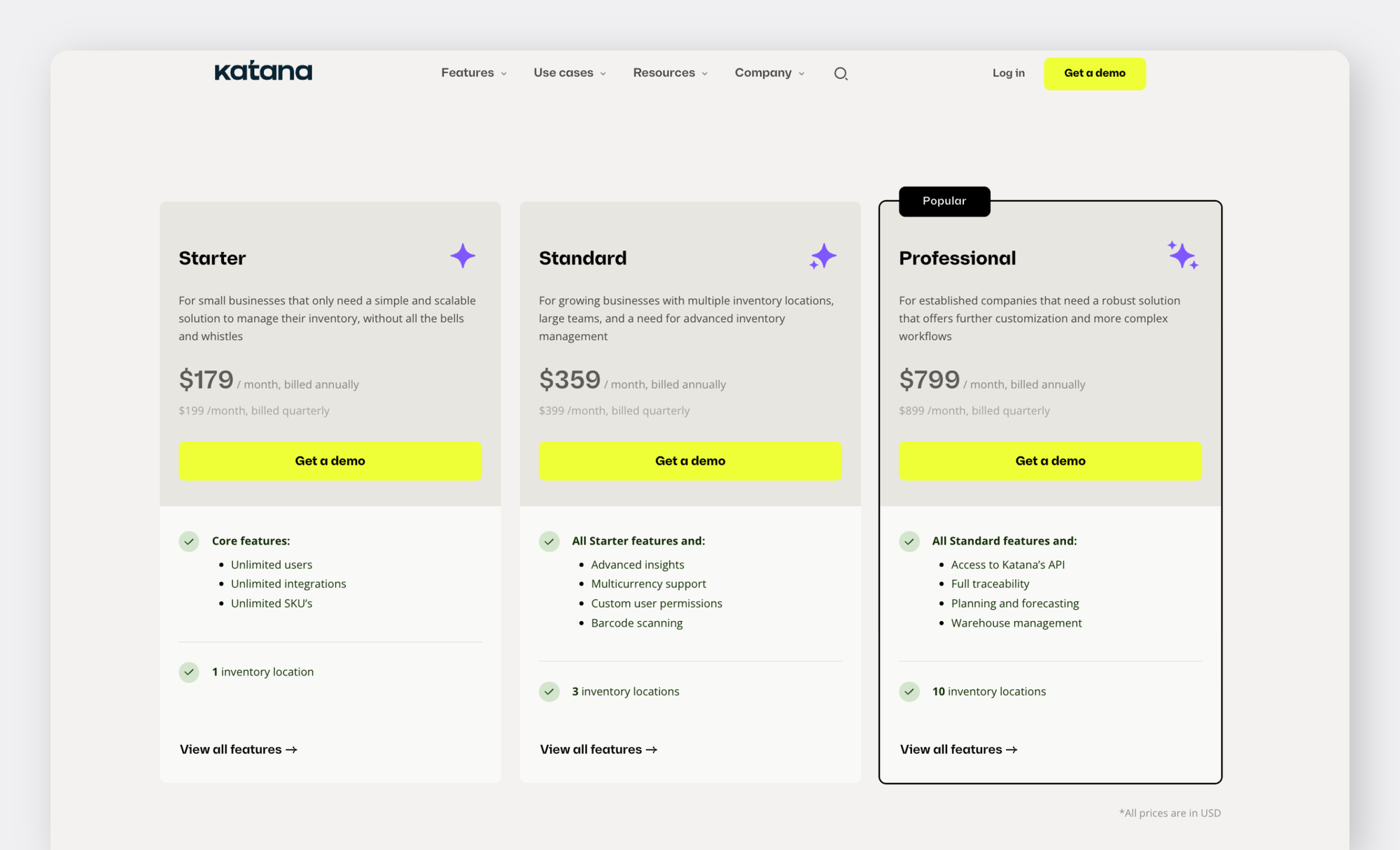1400x850 pixels.
Task: Open View all features under Professional
Action: coord(958,749)
